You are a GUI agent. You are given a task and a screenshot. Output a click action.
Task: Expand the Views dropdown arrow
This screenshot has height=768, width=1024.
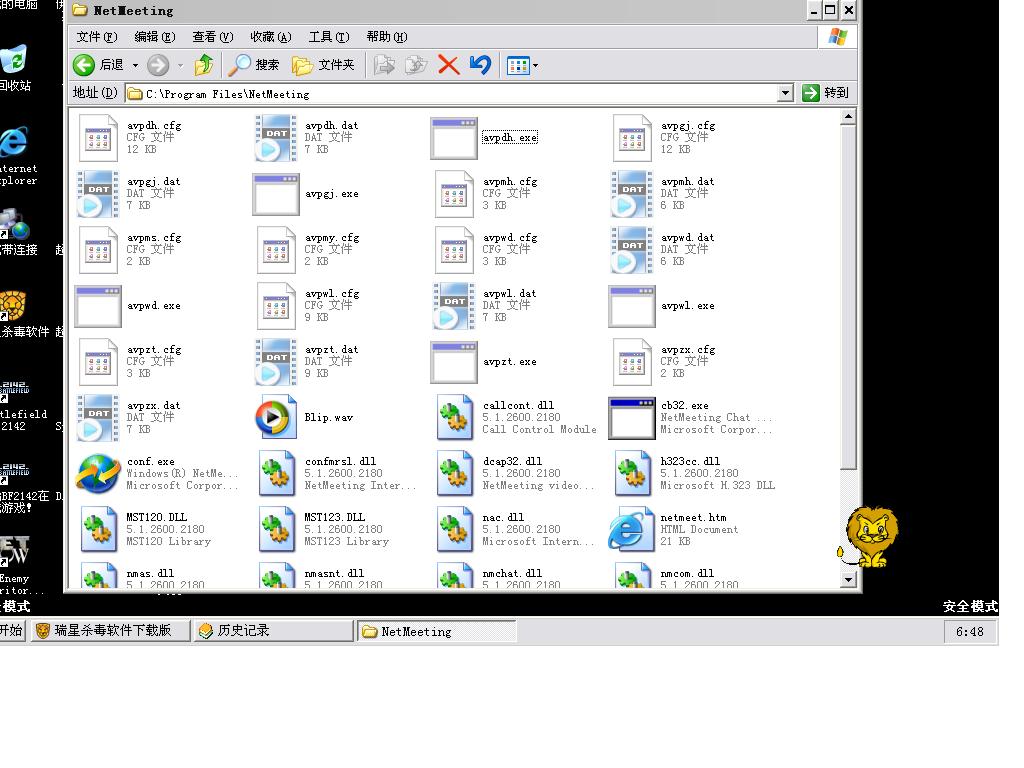coord(536,65)
